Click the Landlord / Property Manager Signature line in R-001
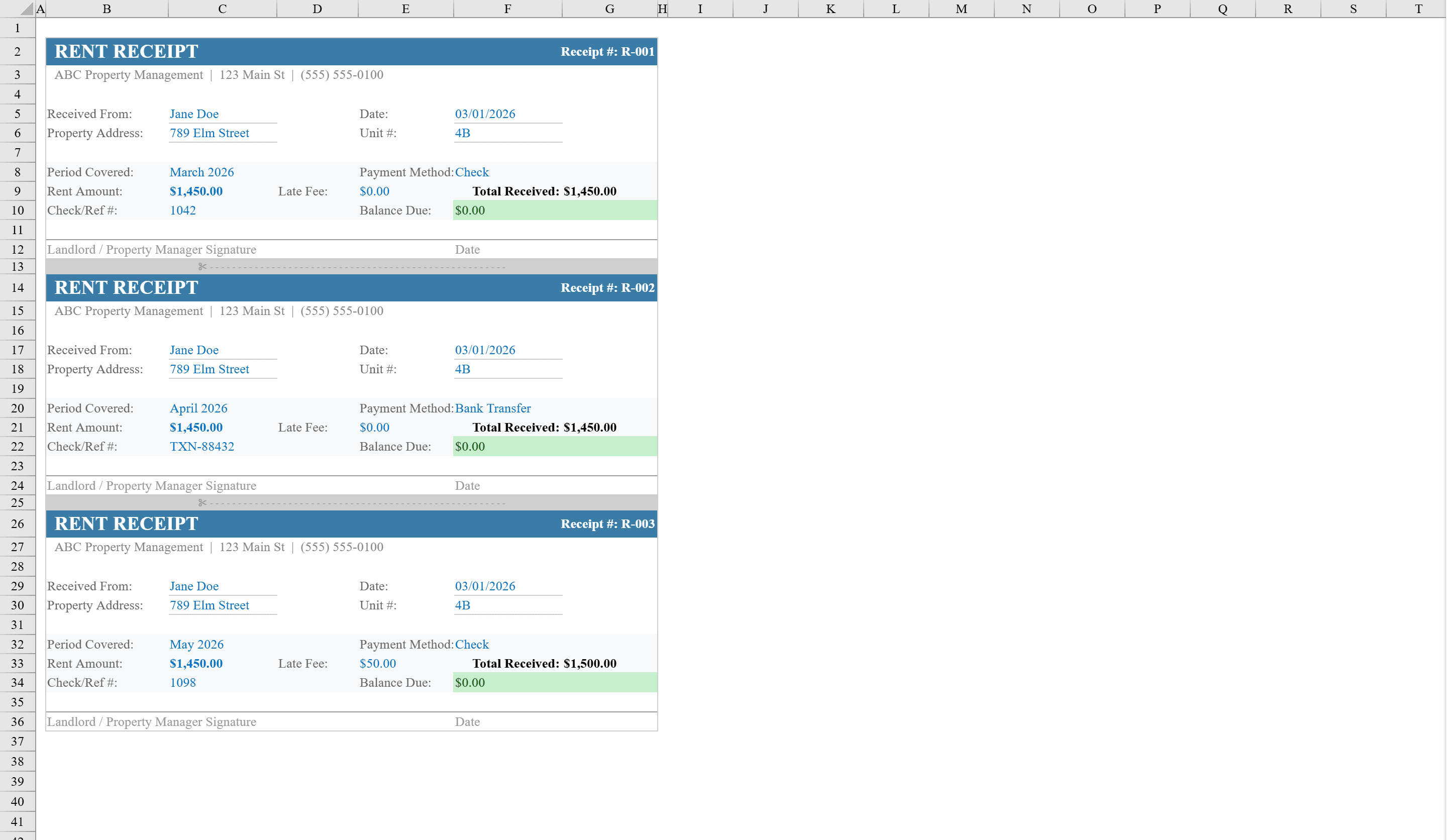This screenshot has width=1447, height=840. click(152, 249)
